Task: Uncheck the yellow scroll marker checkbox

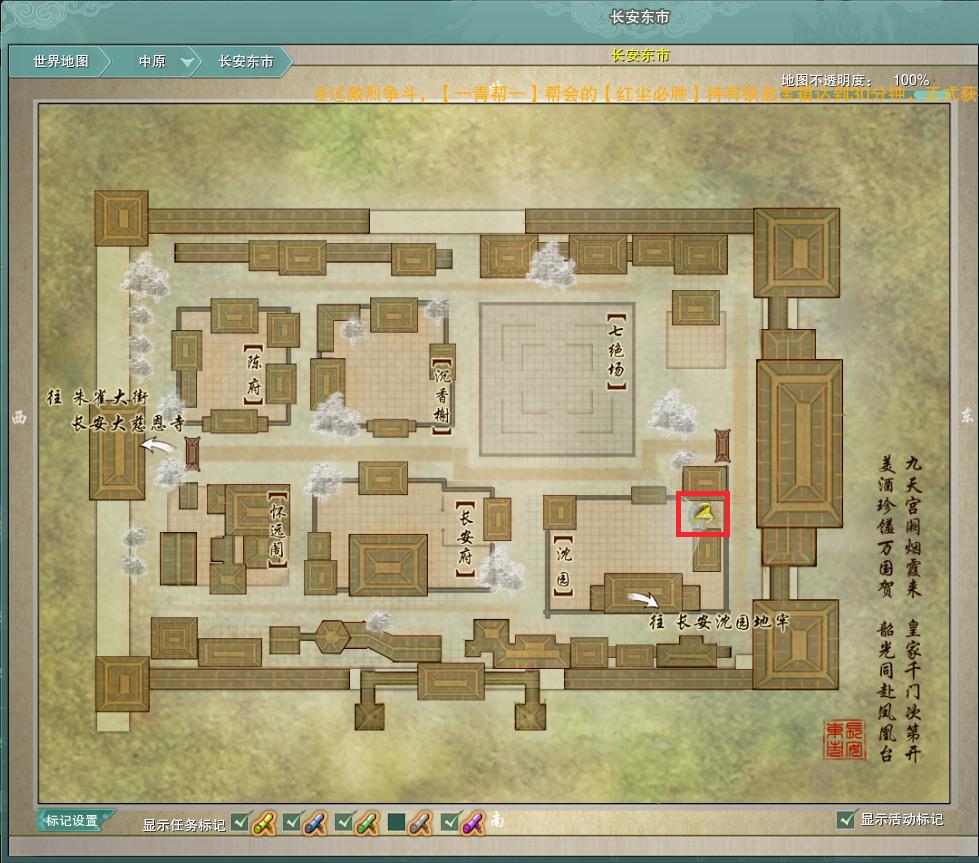Action: [239, 822]
